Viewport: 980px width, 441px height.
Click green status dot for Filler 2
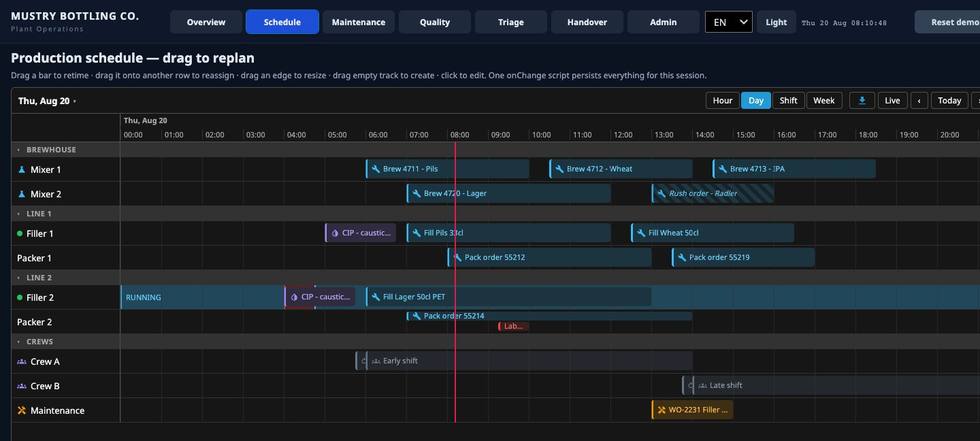(x=20, y=298)
